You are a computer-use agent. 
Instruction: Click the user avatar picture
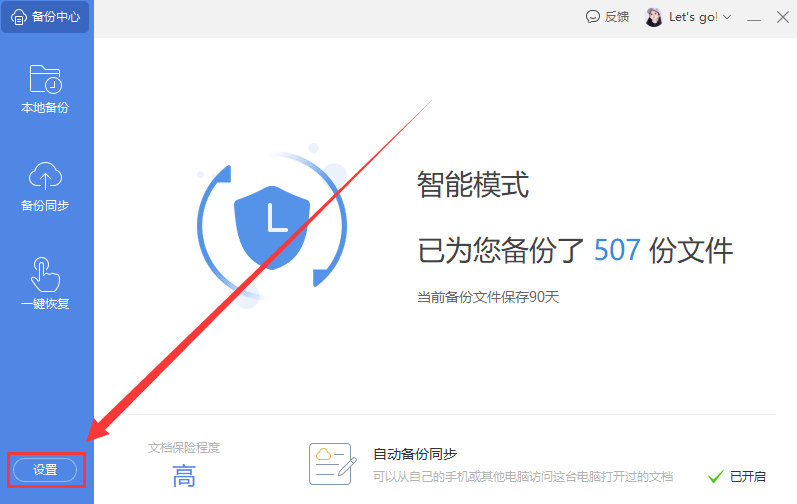[654, 17]
